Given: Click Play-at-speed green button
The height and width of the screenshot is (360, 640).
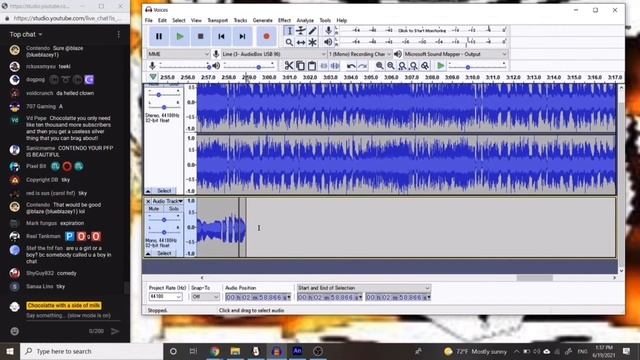Looking at the screenshot, I should [440, 66].
